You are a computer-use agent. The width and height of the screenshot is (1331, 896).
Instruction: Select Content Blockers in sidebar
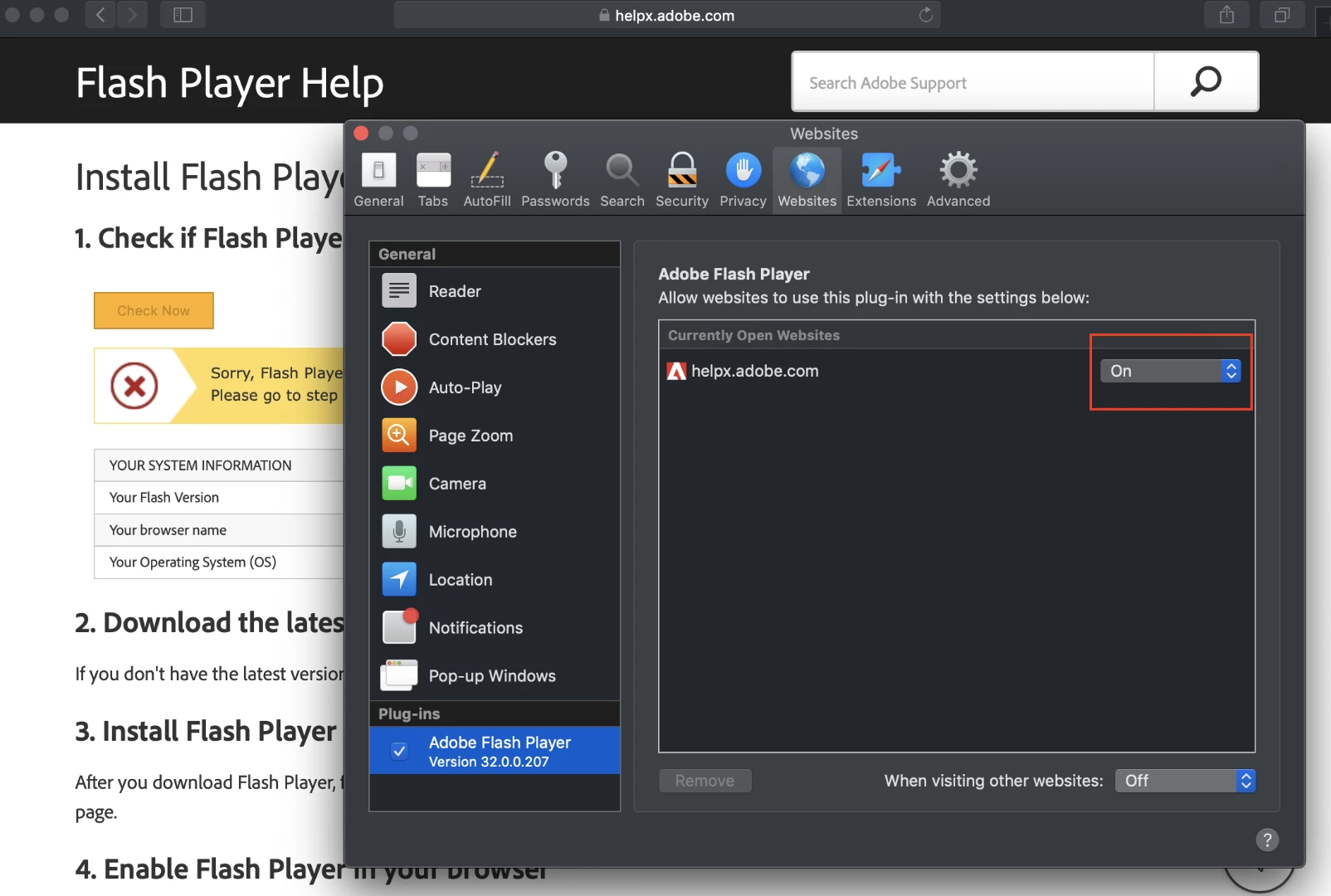coord(495,339)
